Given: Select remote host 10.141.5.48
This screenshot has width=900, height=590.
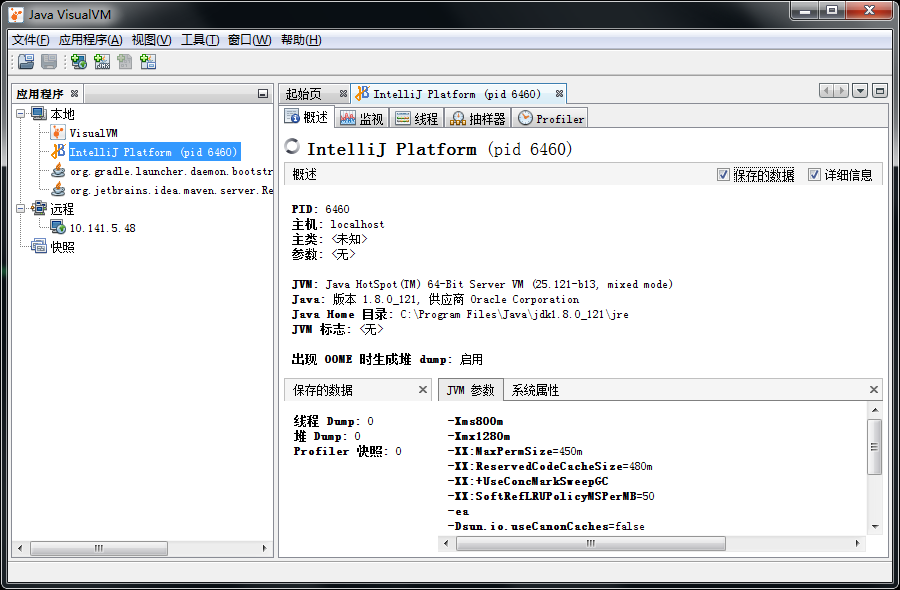Looking at the screenshot, I should (102, 228).
